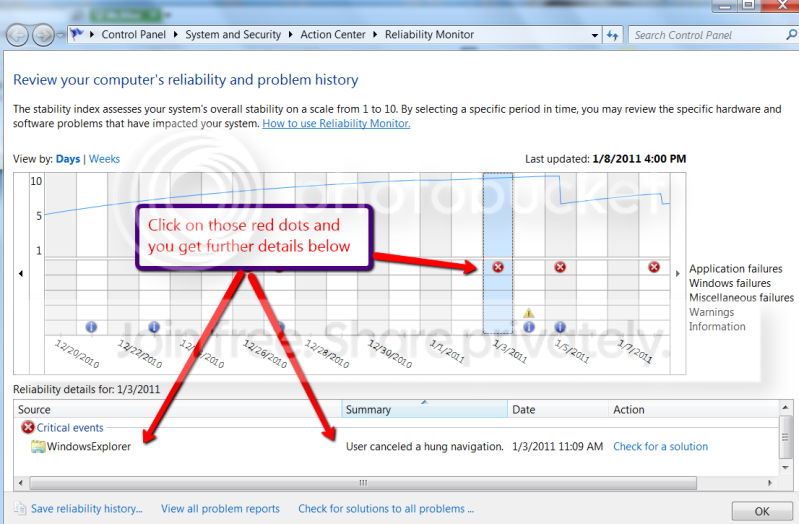Click the '1/3/2011 11:09 AM' date cell
Image resolution: width=799 pixels, height=524 pixels.
tap(557, 447)
